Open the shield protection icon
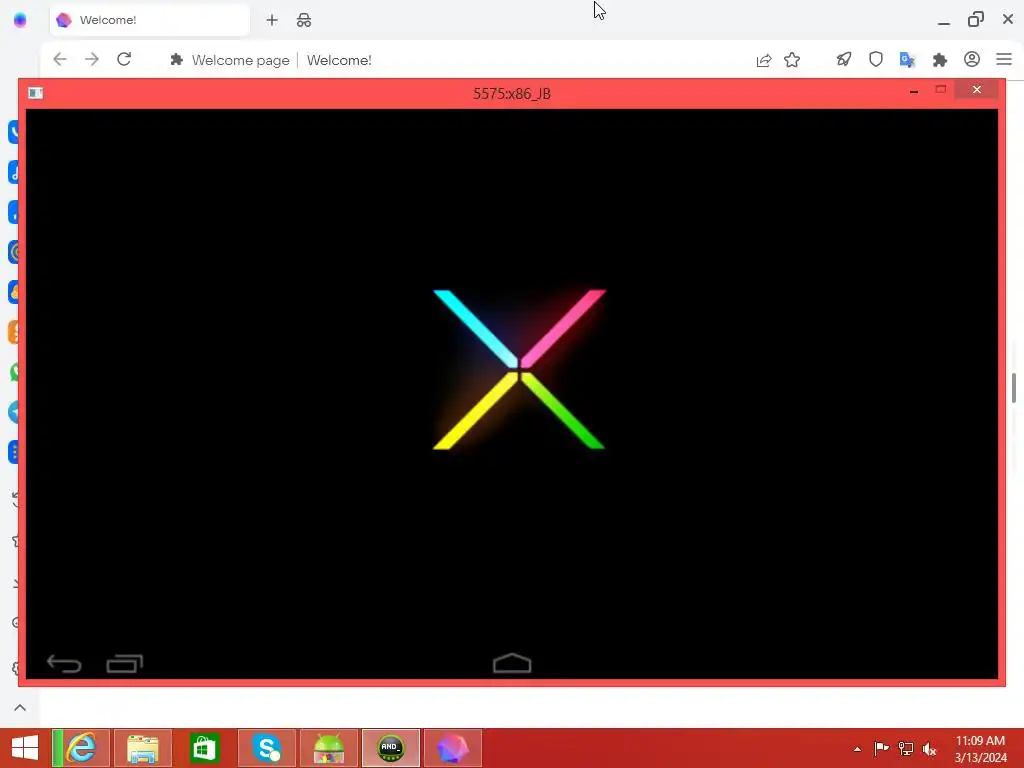 (x=876, y=59)
